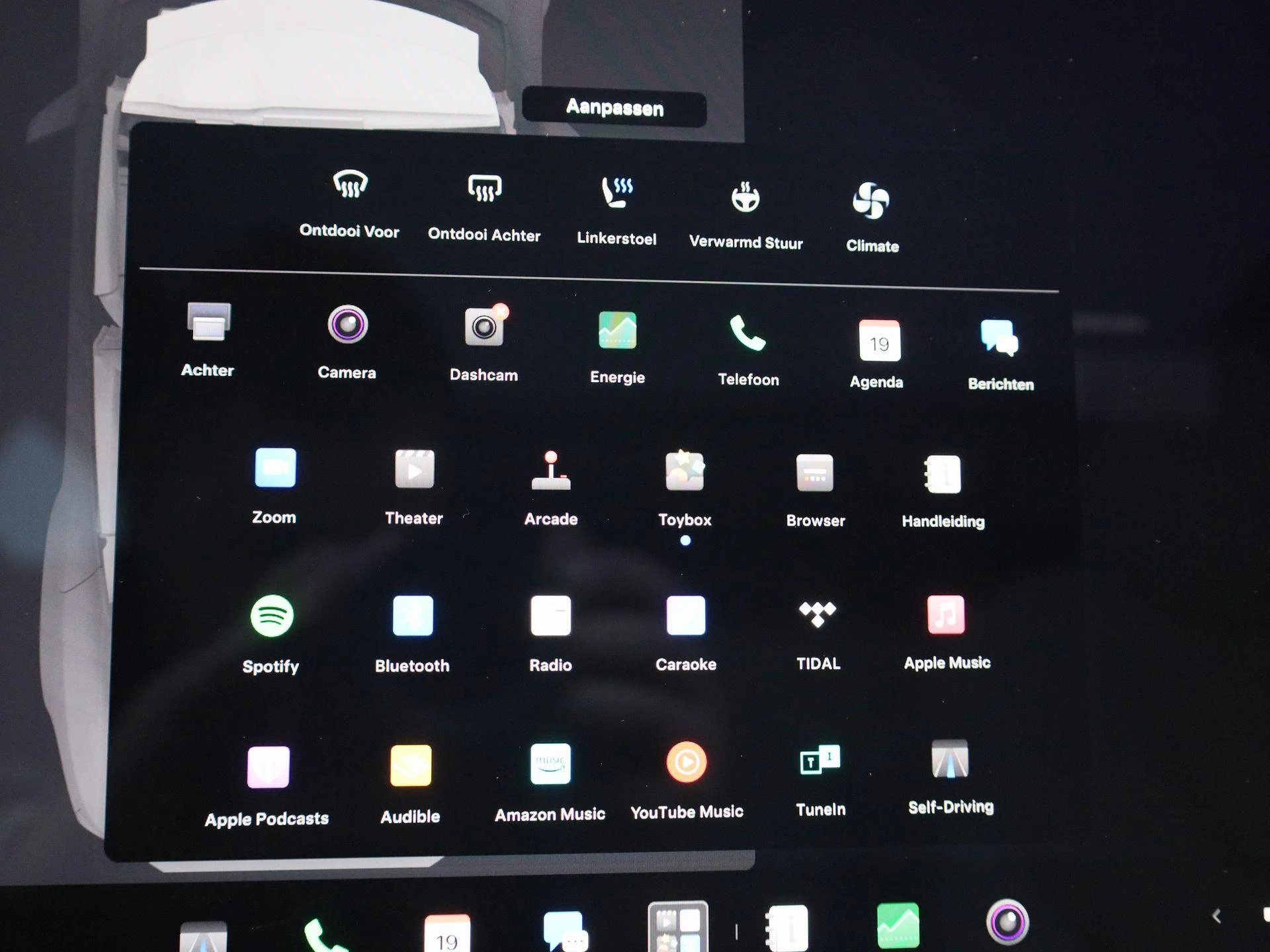
Task: Tap the energy graph icon in the dock
Action: tap(898, 926)
